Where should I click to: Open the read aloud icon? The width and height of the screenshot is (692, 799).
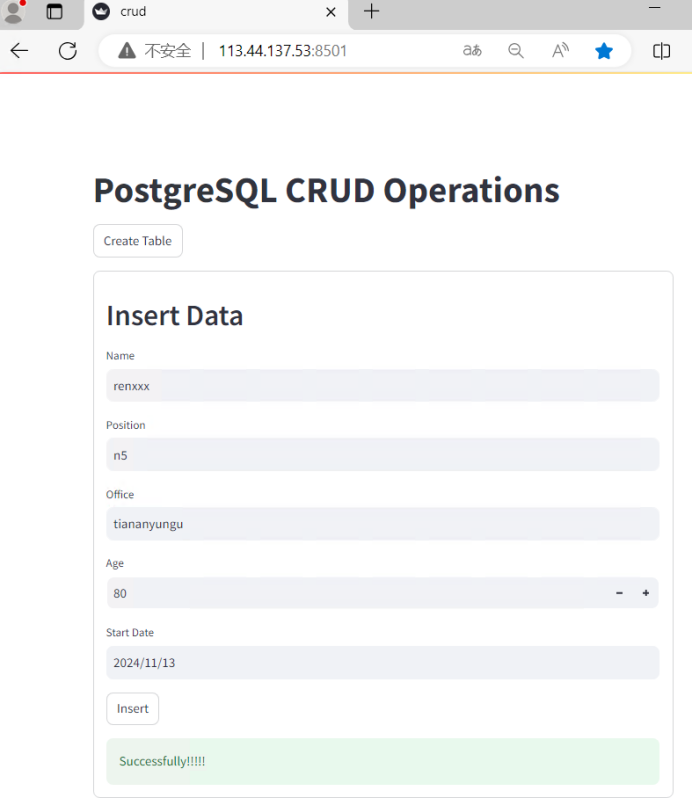561,51
